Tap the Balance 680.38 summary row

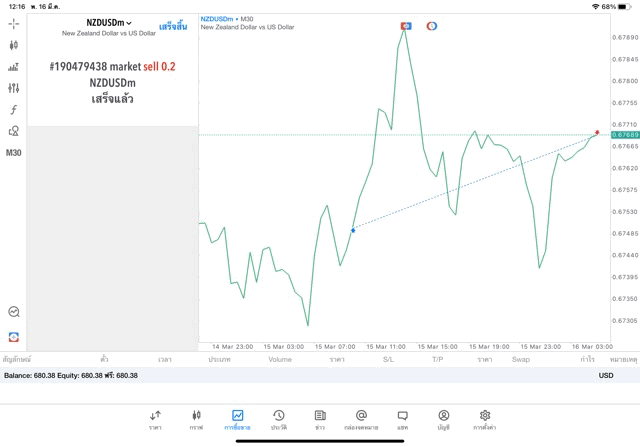tap(320, 376)
